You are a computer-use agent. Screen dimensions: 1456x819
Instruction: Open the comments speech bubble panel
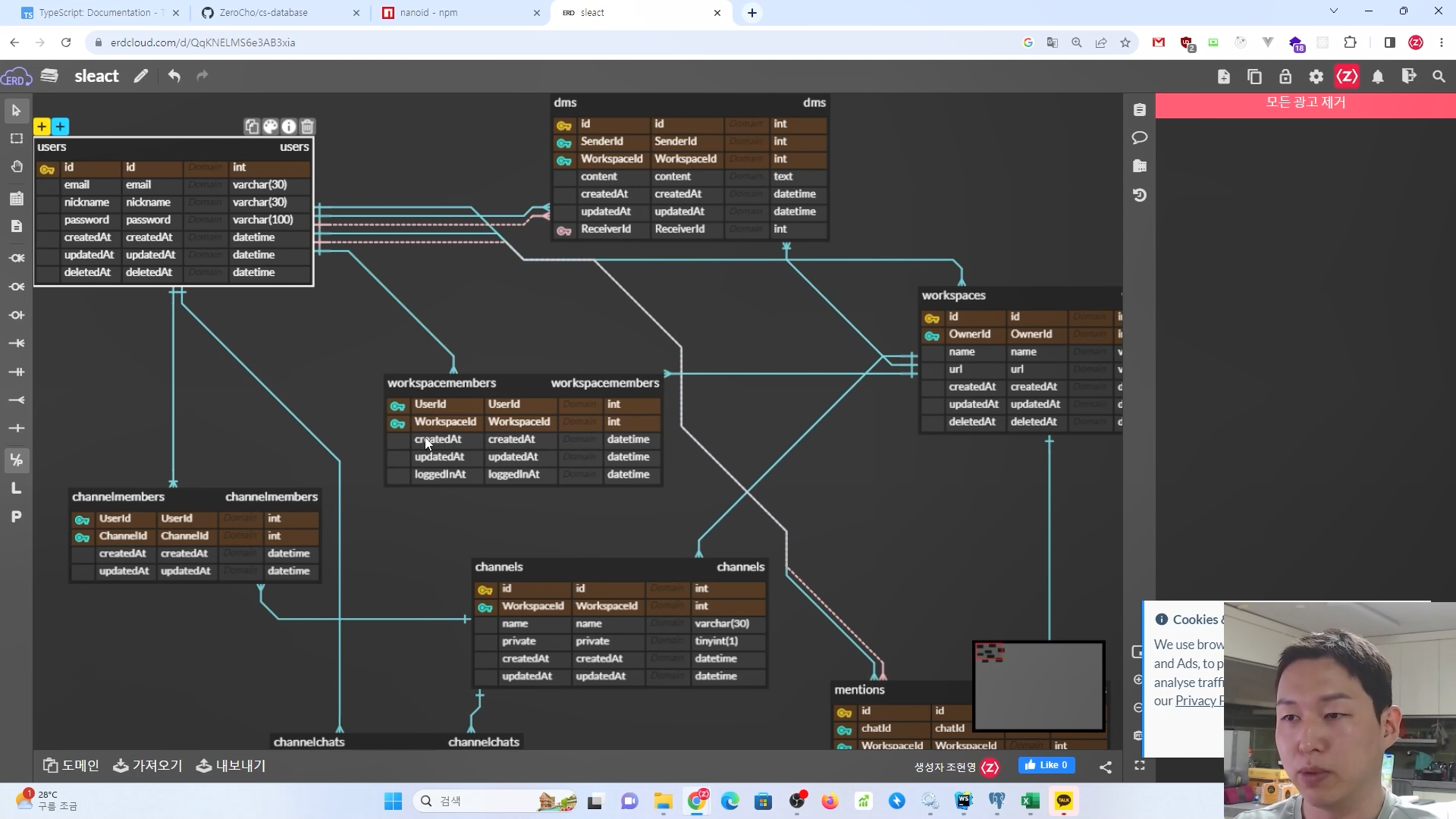pos(1139,138)
